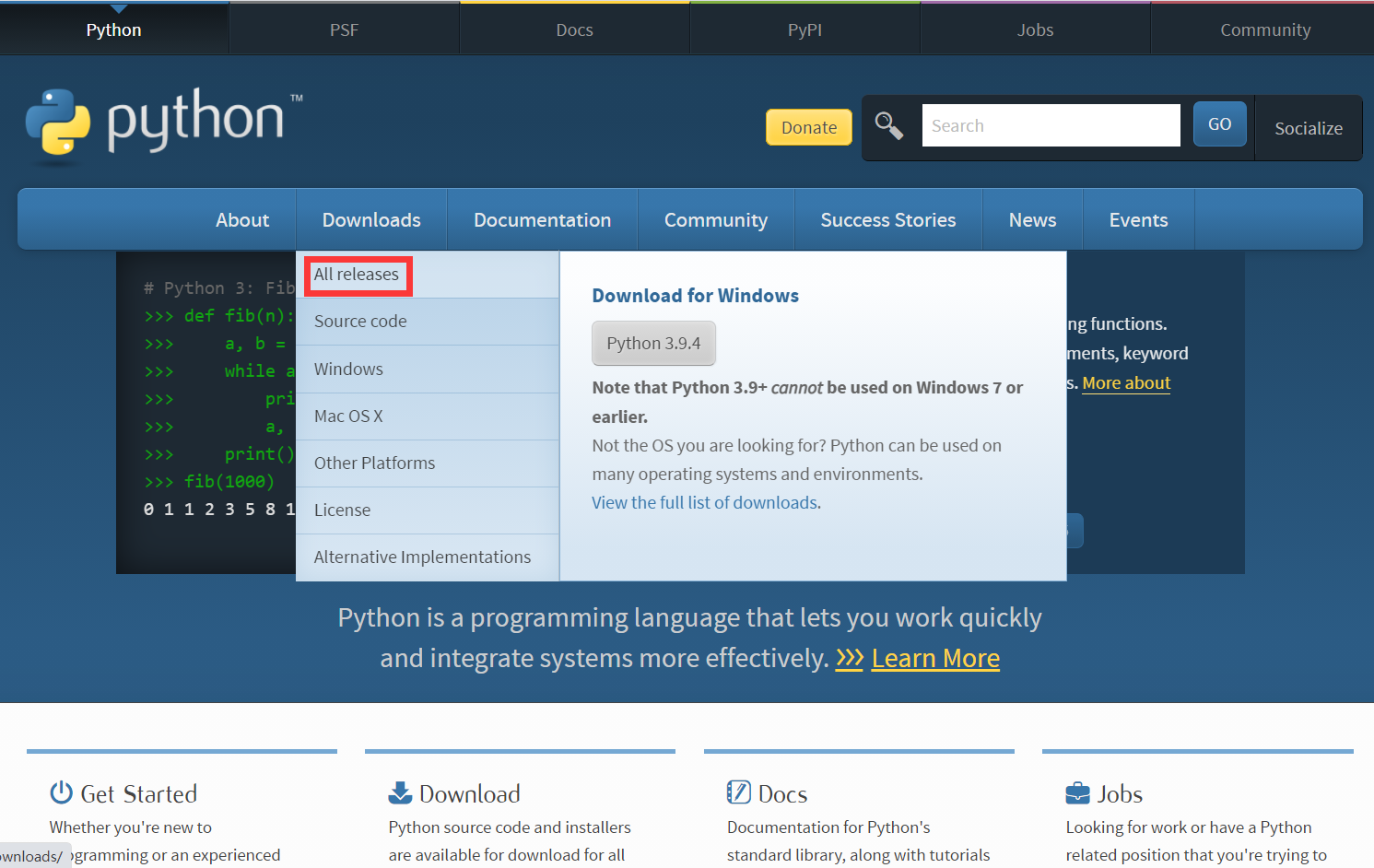Click the Docs section heading
1374x868 pixels.
(x=782, y=793)
